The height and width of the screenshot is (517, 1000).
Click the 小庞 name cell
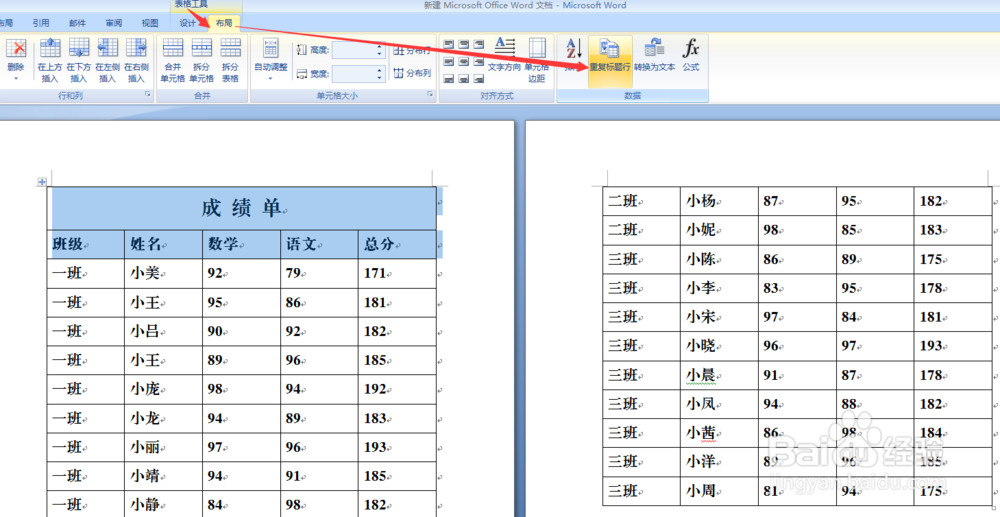point(163,389)
